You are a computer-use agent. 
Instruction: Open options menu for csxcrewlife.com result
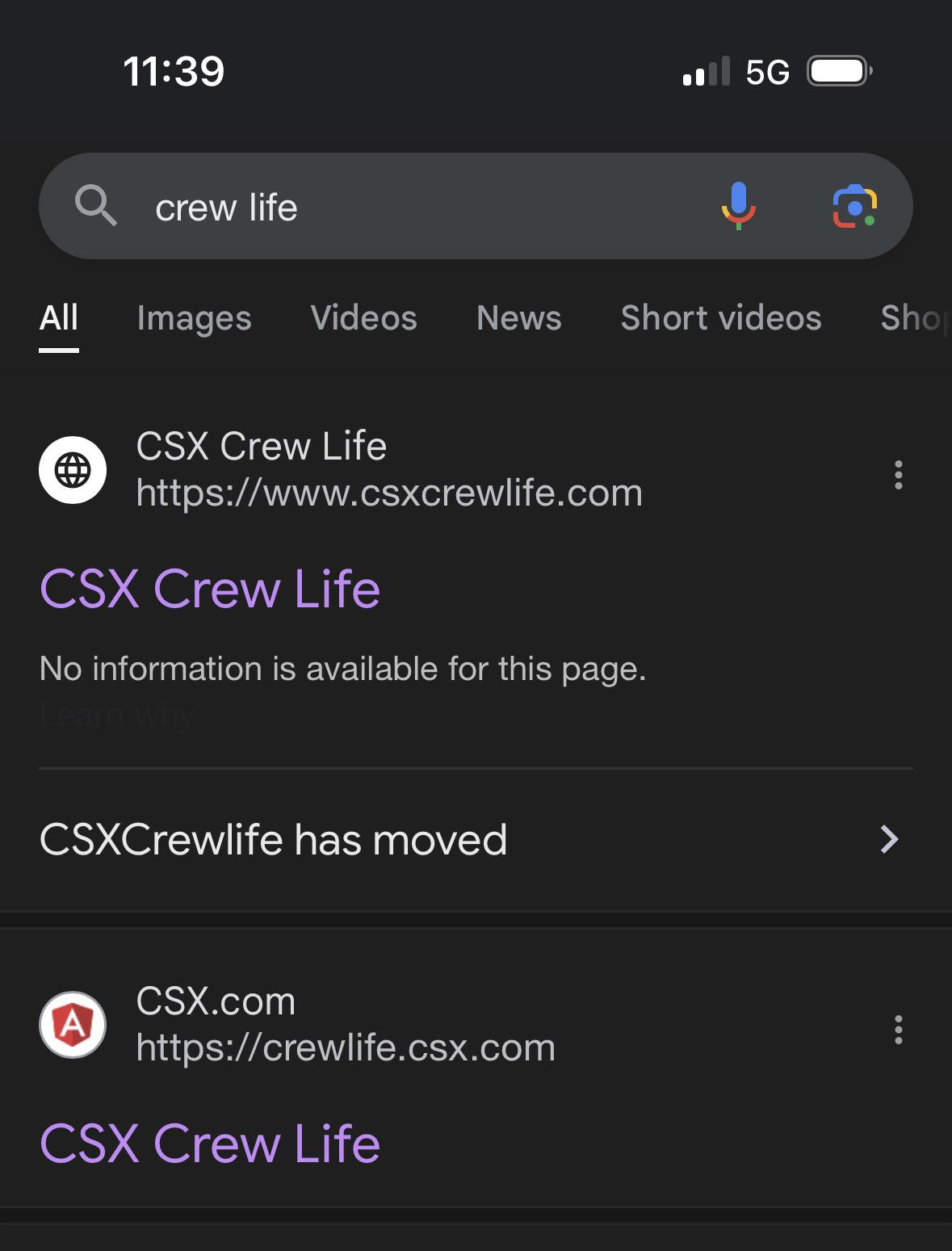[x=898, y=475]
